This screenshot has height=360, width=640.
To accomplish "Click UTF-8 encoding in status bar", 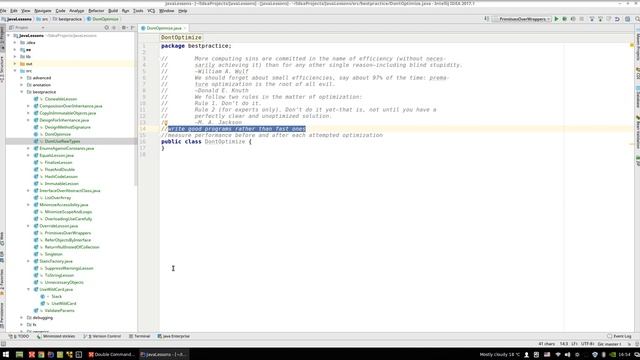I will point(587,344).
